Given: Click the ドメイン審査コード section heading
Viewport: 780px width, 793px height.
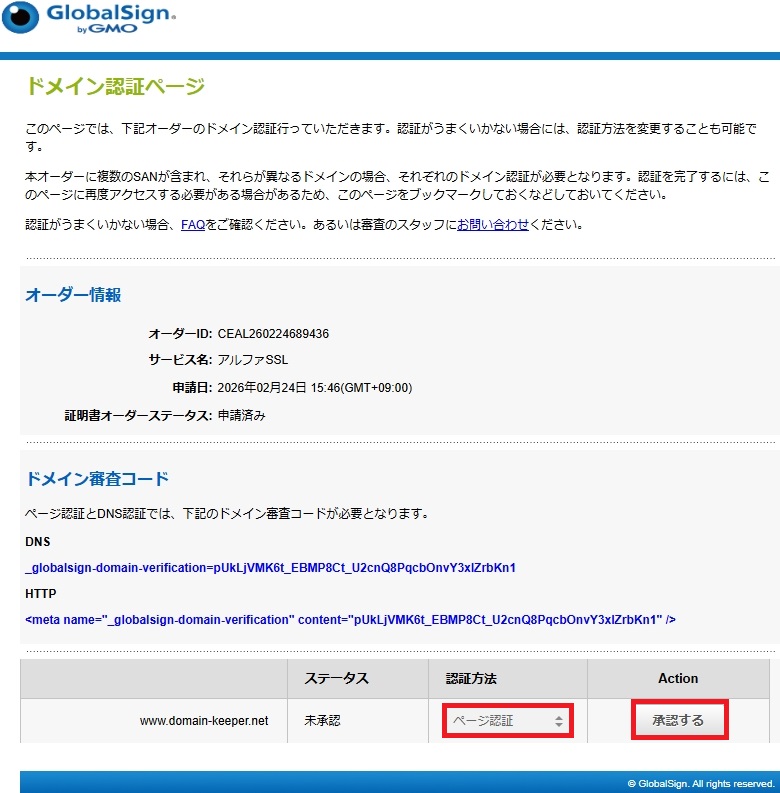Looking at the screenshot, I should [97, 478].
